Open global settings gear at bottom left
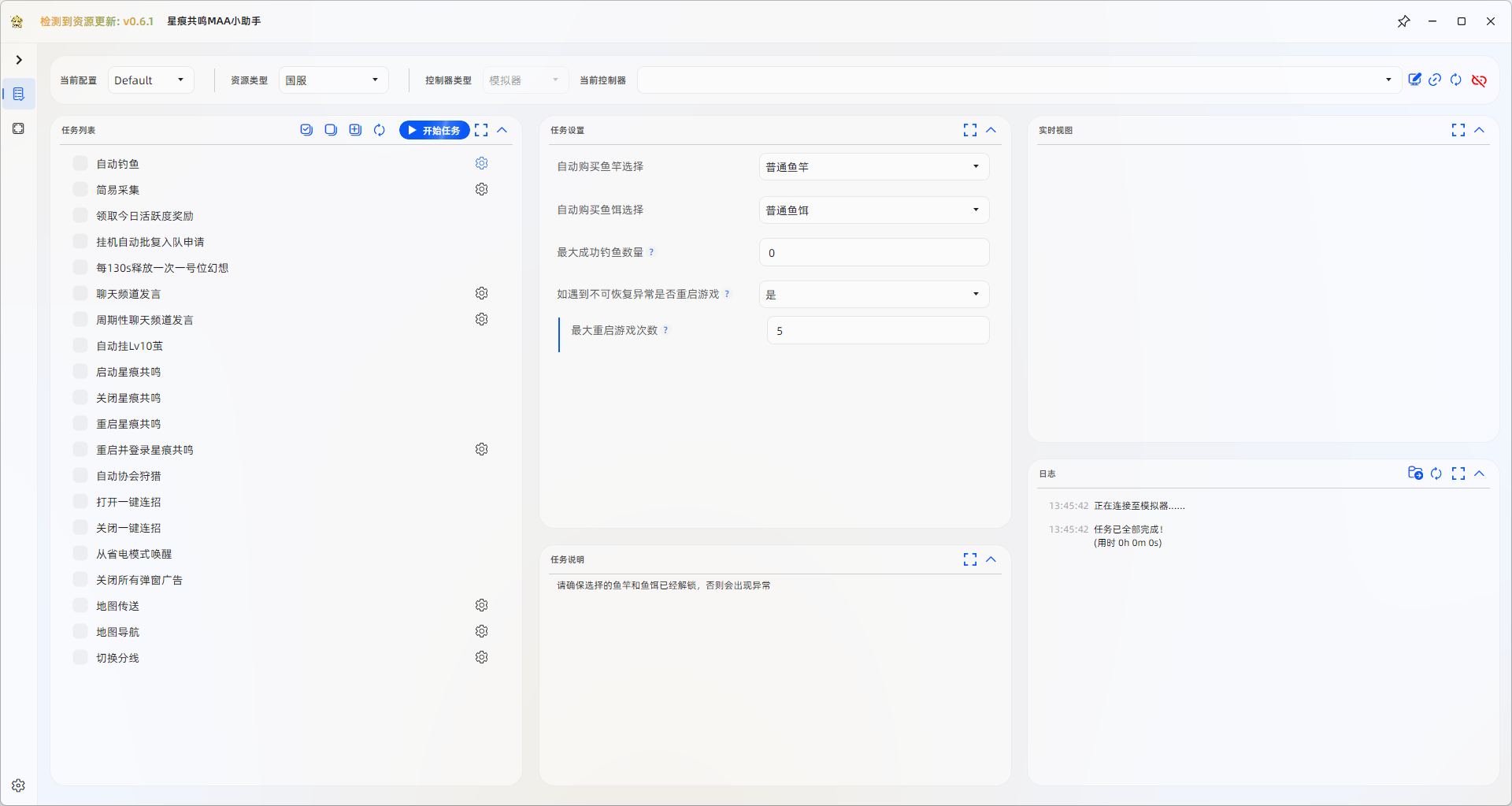1512x806 pixels. click(x=18, y=786)
